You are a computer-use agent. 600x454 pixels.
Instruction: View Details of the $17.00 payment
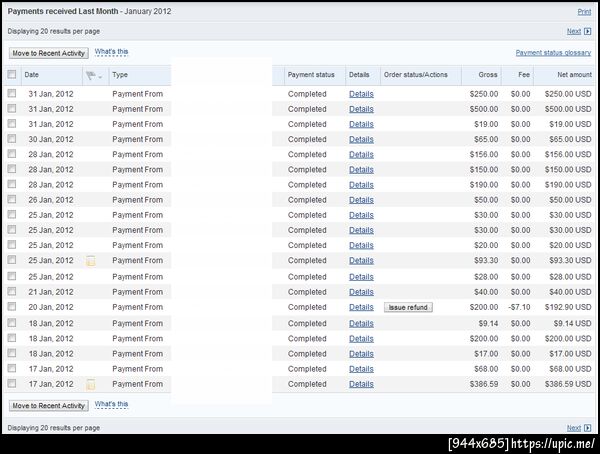361,354
